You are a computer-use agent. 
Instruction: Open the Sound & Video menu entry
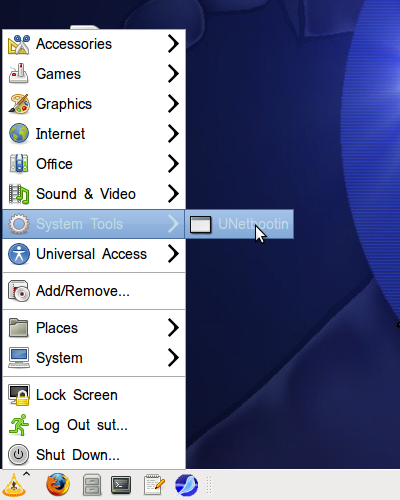(x=94, y=194)
